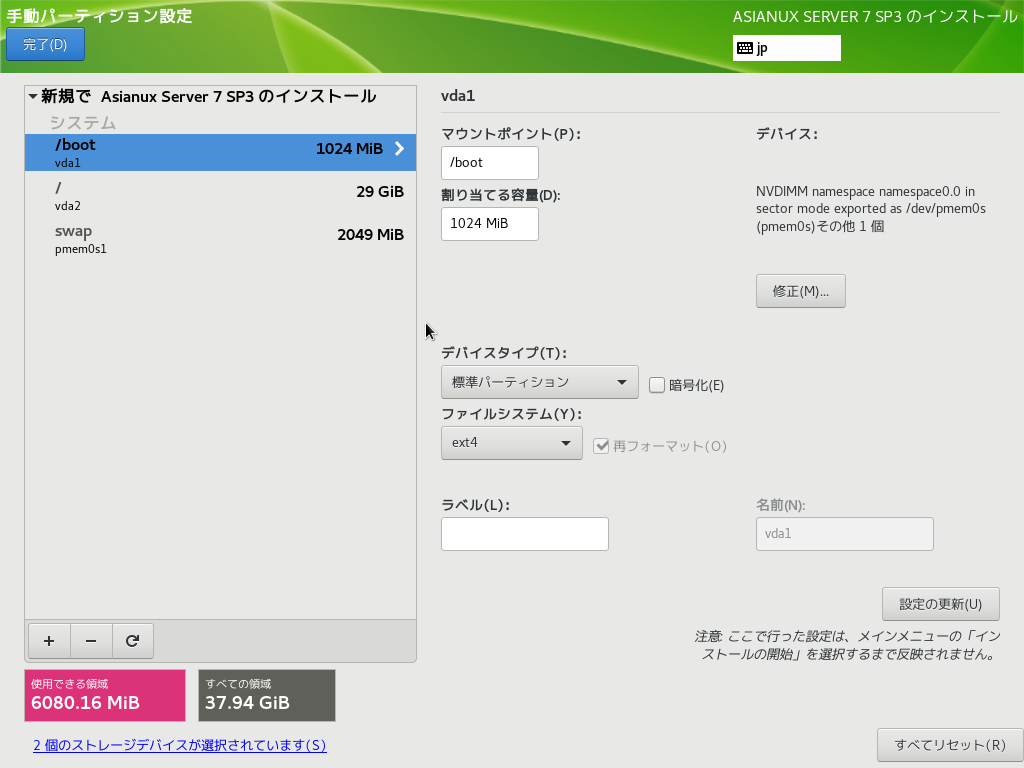Open the ファイルシステム dropdown showing ext4

point(511,442)
